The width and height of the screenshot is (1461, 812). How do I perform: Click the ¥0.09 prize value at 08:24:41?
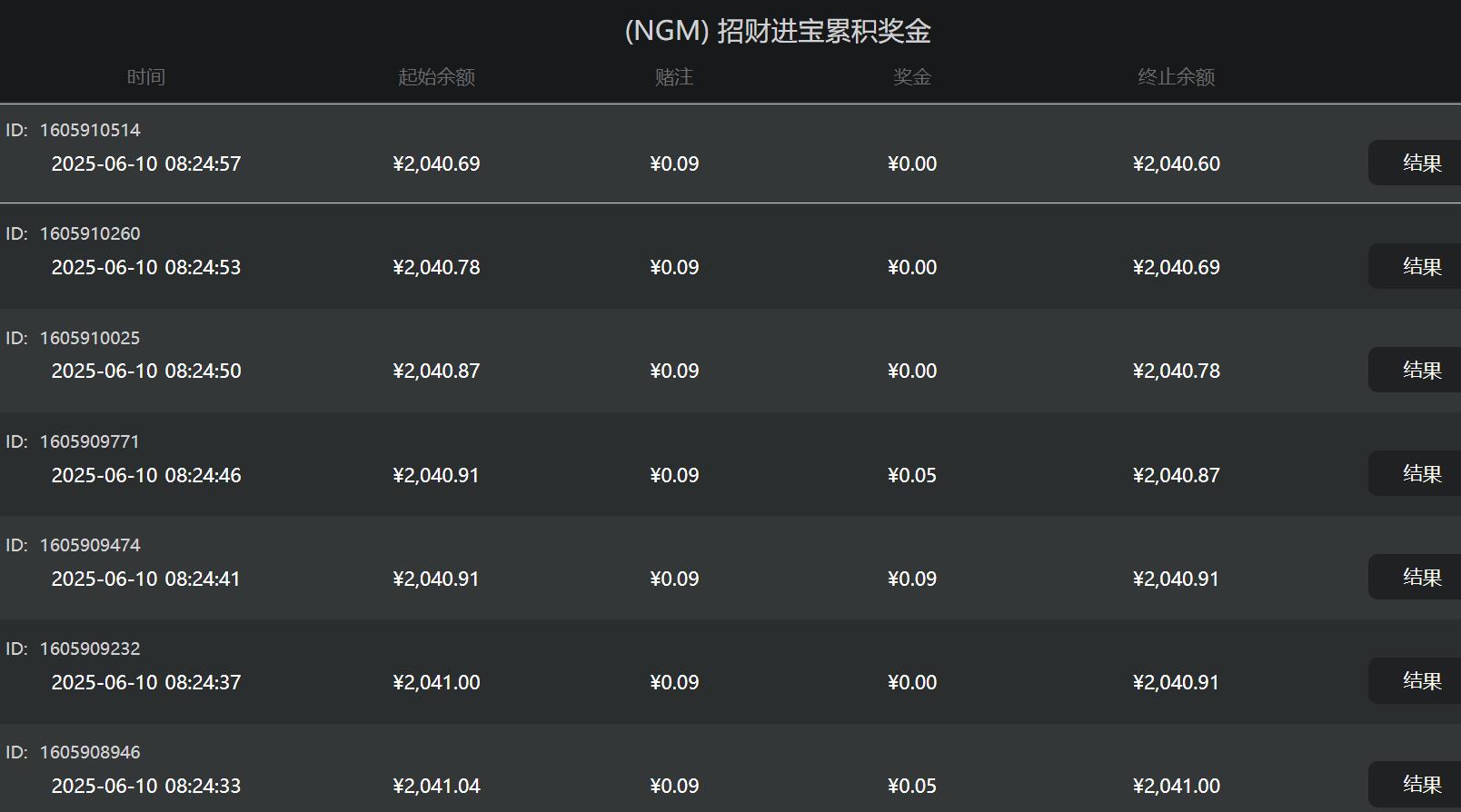[912, 578]
